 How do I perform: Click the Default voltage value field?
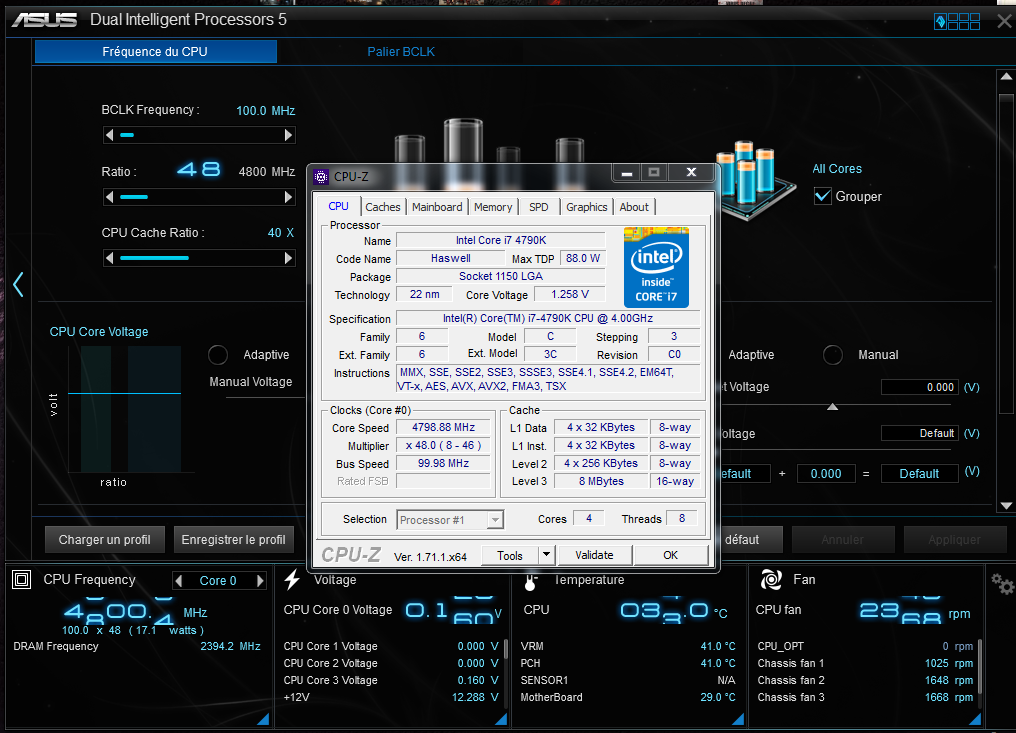point(919,433)
